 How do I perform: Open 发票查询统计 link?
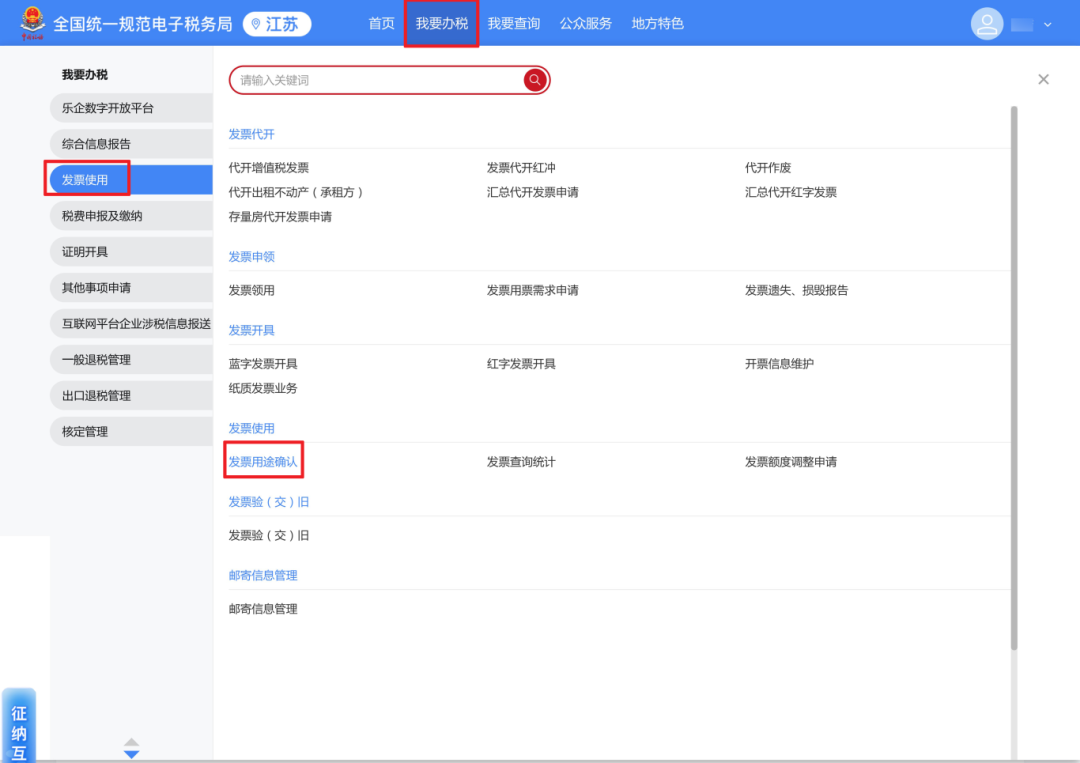(521, 461)
